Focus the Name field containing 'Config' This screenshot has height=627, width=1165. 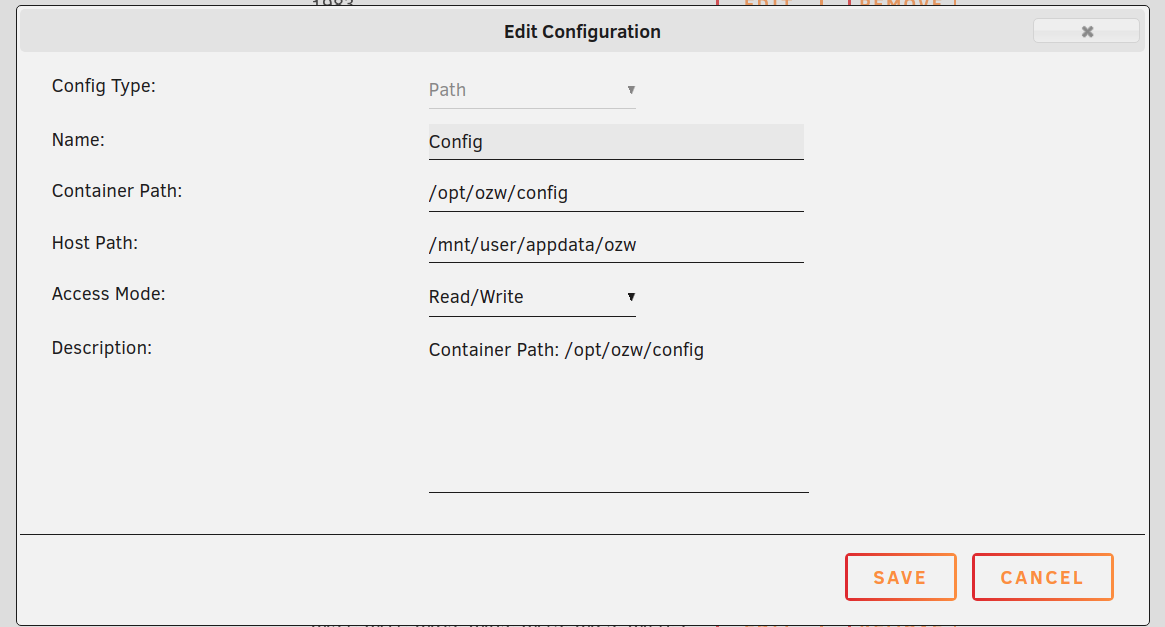616,142
